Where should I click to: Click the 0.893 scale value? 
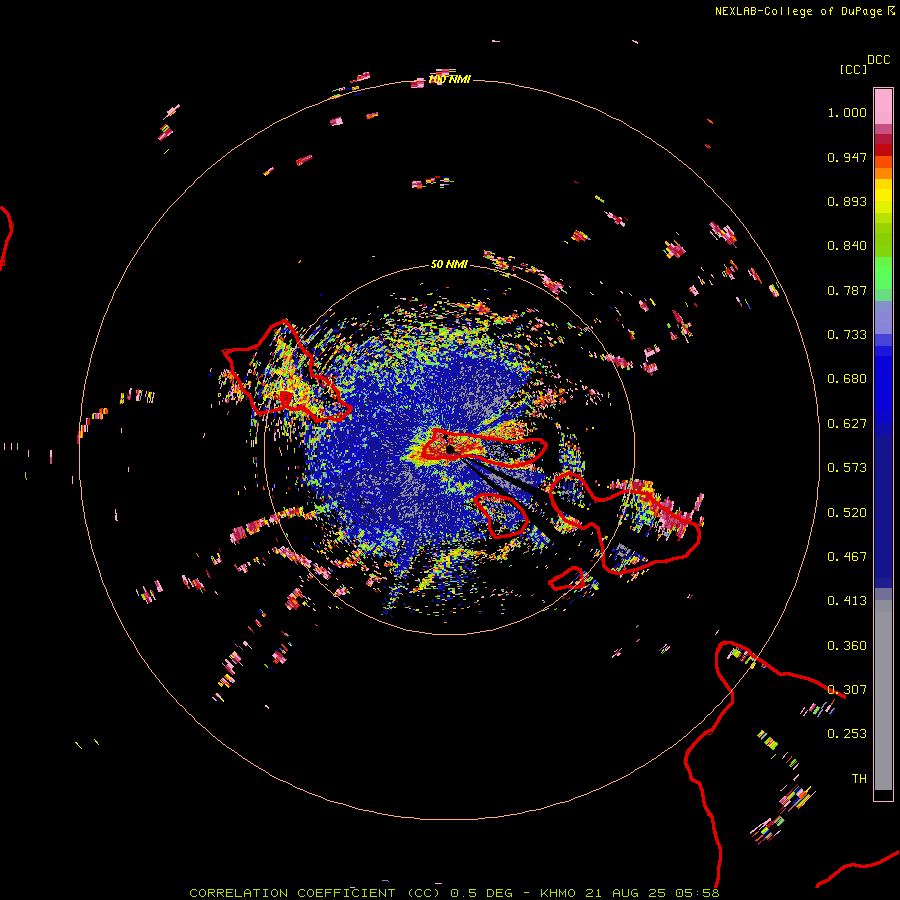[x=847, y=201]
